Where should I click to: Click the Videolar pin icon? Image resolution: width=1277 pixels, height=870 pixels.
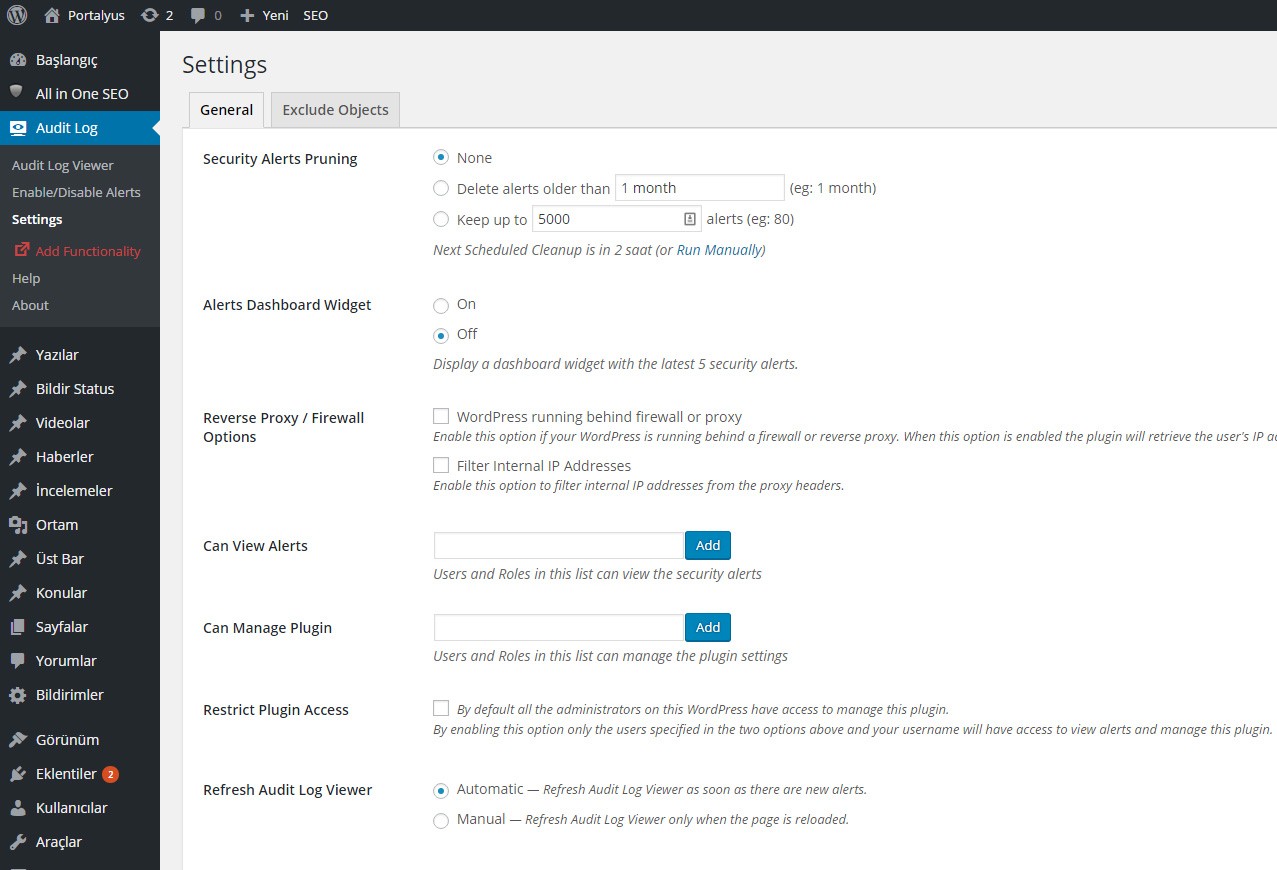(x=17, y=423)
